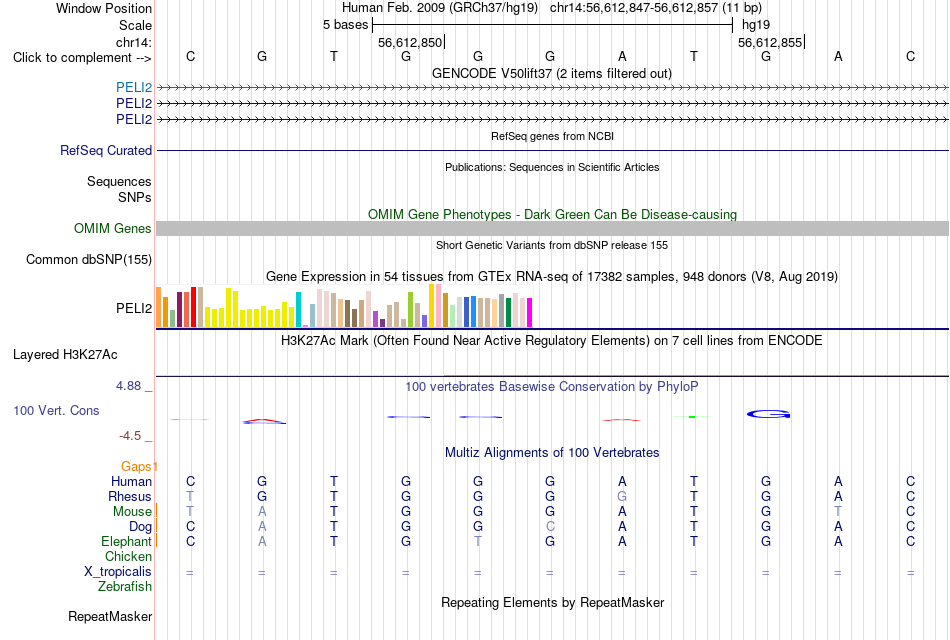Click the chr14:56,612,847-56,612,857 position text
950x640 pixels.
pos(634,8)
